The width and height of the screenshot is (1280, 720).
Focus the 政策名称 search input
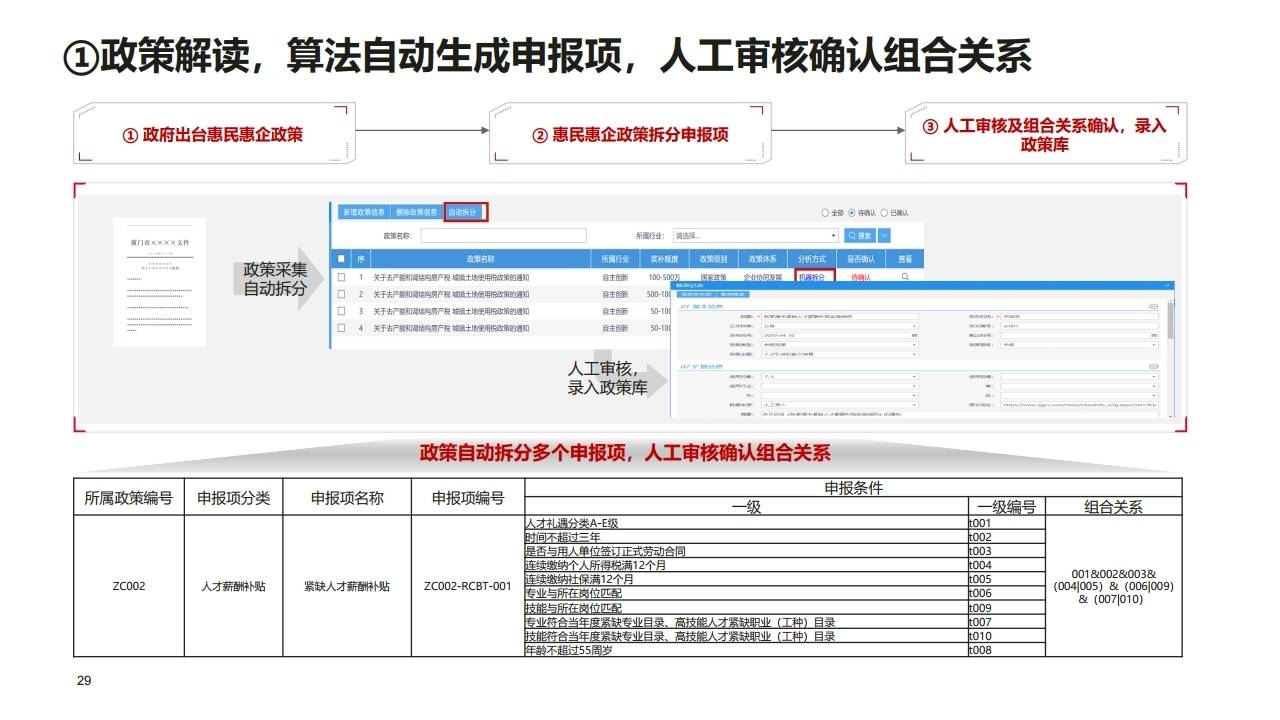click(503, 235)
